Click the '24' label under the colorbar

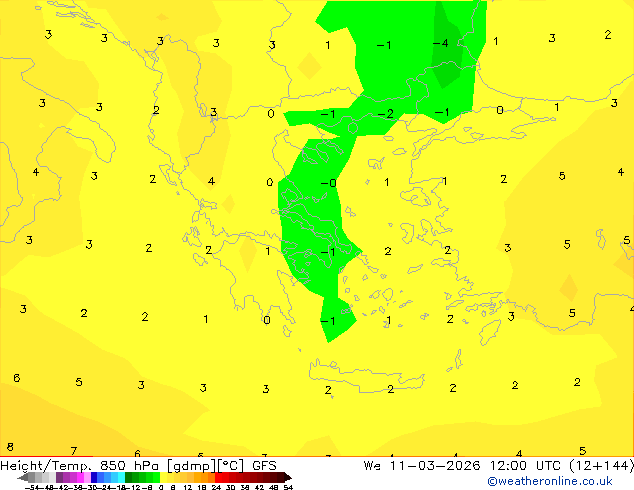[x=216, y=487]
